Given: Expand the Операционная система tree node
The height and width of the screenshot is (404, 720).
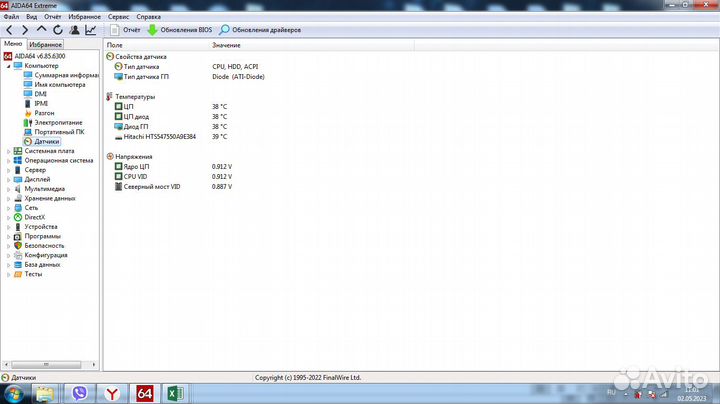Looking at the screenshot, I should coord(8,160).
